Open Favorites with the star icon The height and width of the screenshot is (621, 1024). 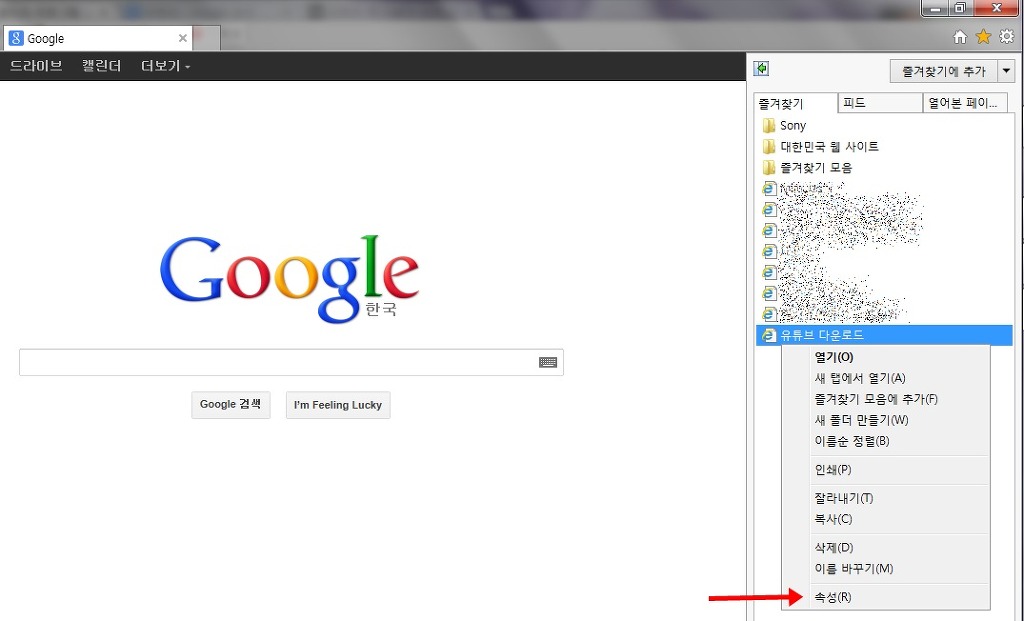pyautogui.click(x=983, y=37)
